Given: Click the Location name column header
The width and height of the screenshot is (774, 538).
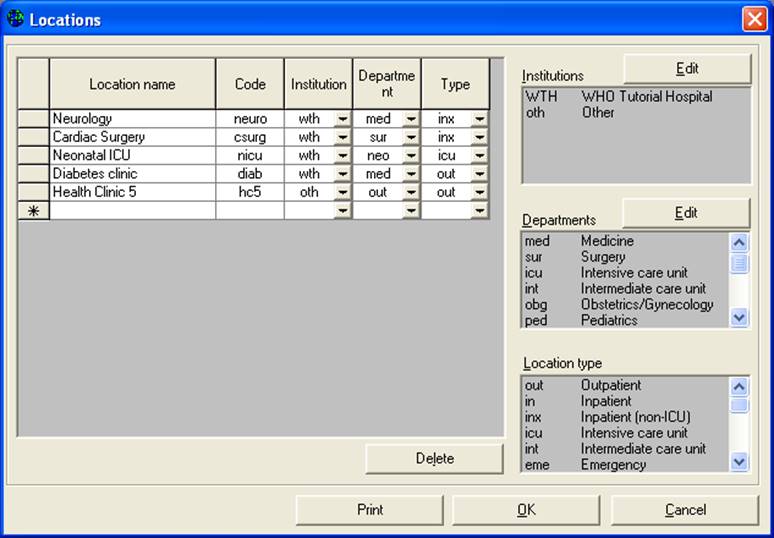Looking at the screenshot, I should click(132, 84).
